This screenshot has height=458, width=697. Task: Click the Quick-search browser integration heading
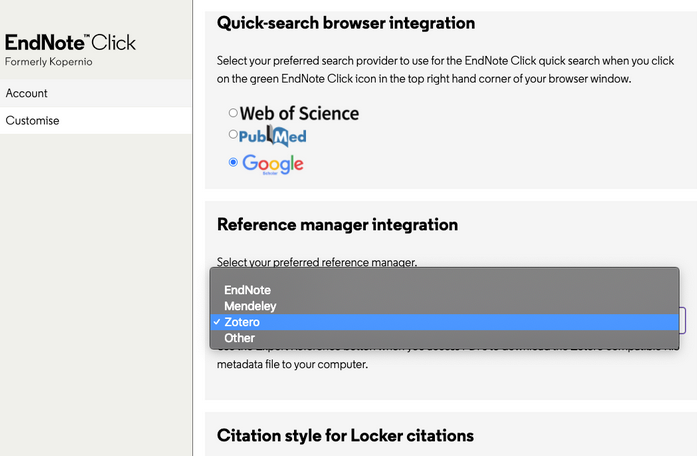(346, 23)
